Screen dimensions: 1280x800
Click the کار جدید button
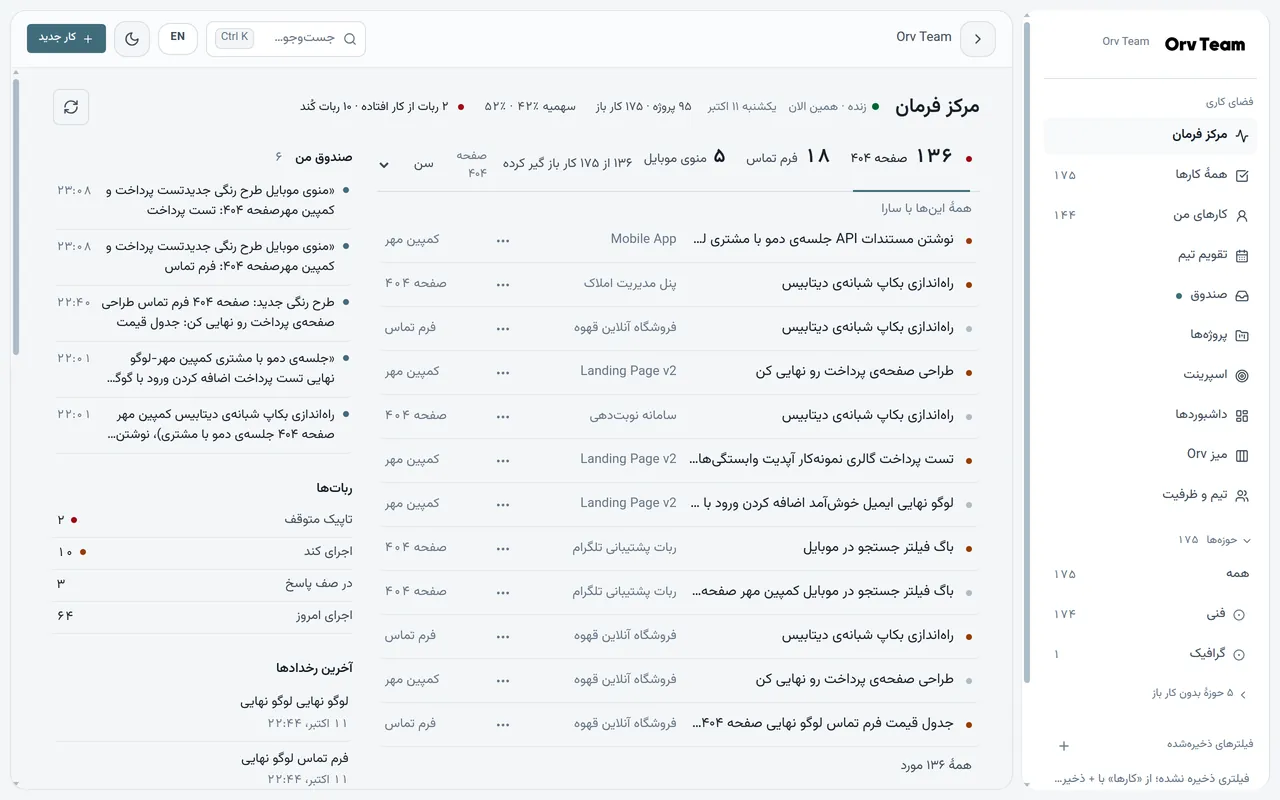coord(66,38)
